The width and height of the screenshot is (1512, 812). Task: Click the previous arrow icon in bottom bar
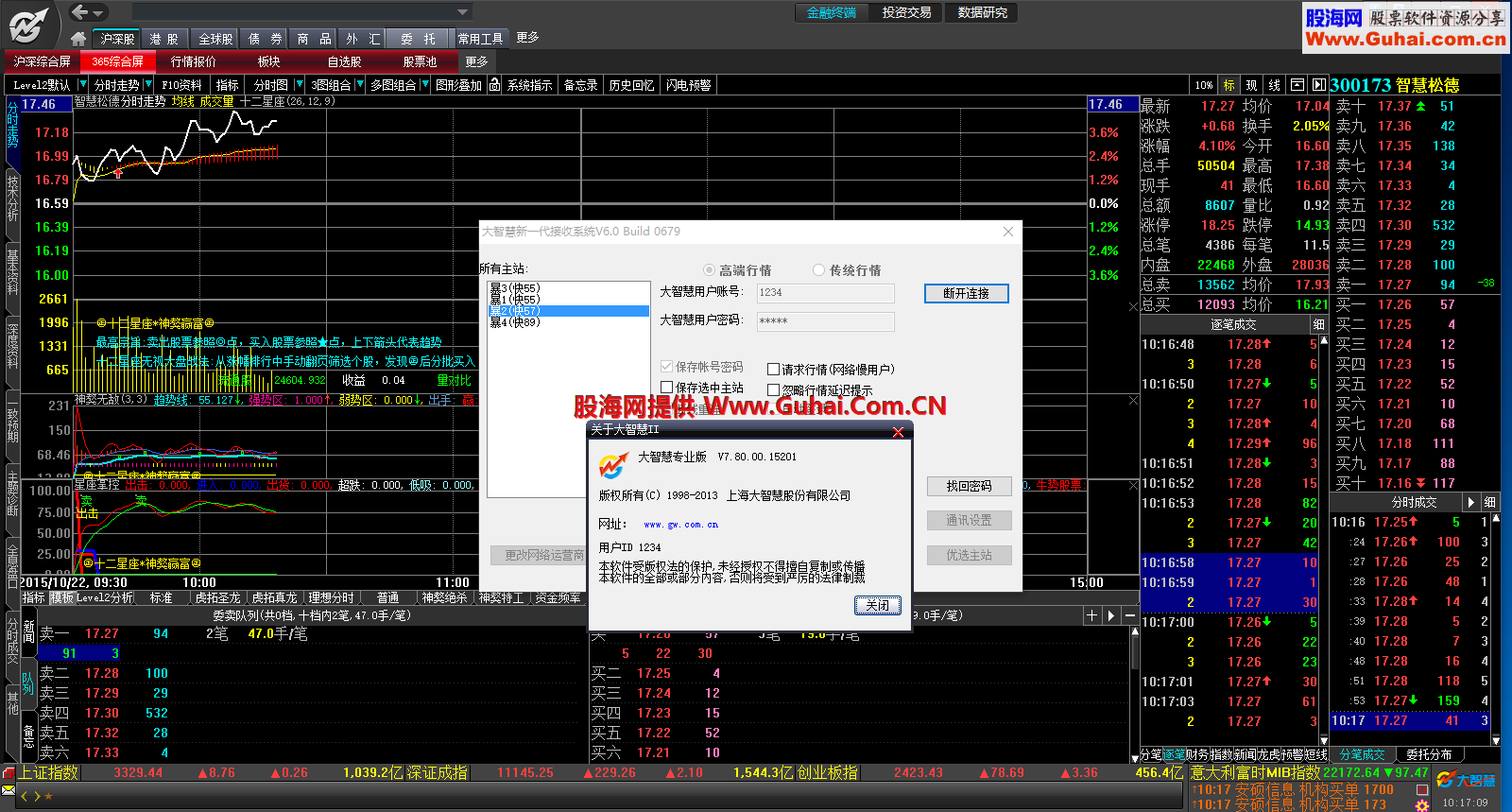[x=26, y=796]
